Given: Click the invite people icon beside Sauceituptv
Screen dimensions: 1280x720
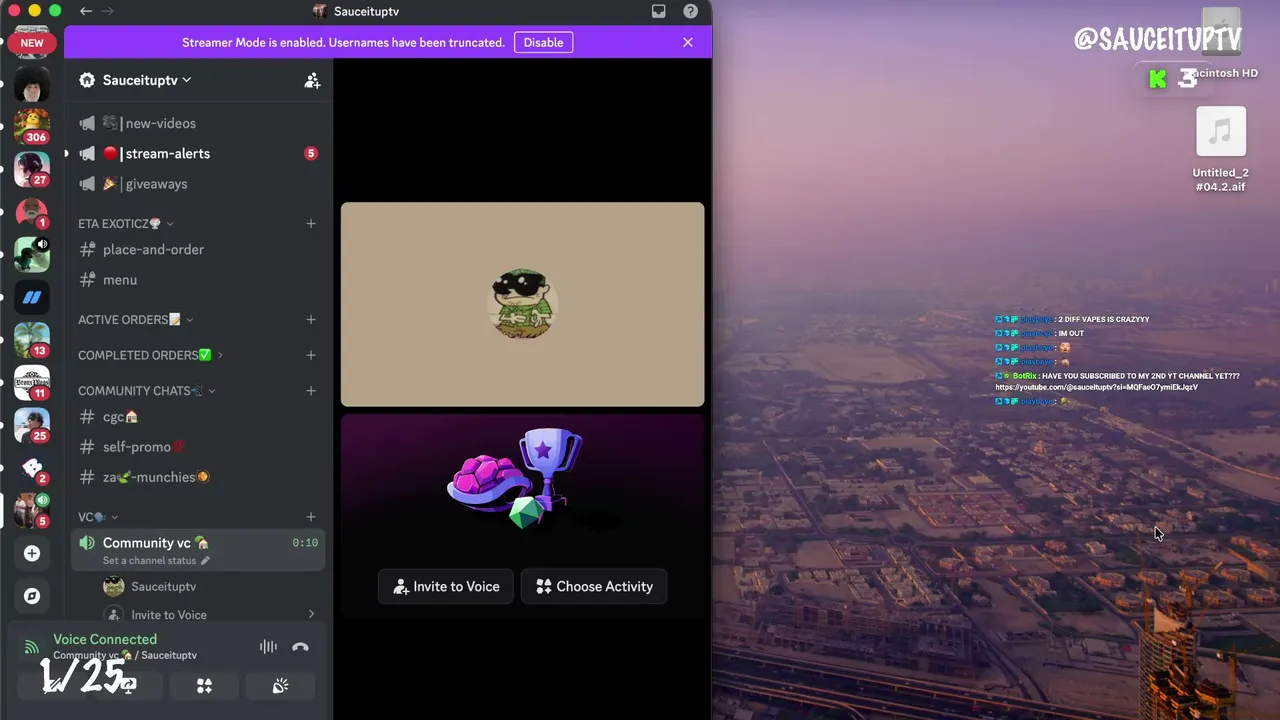Looking at the screenshot, I should click(x=312, y=81).
